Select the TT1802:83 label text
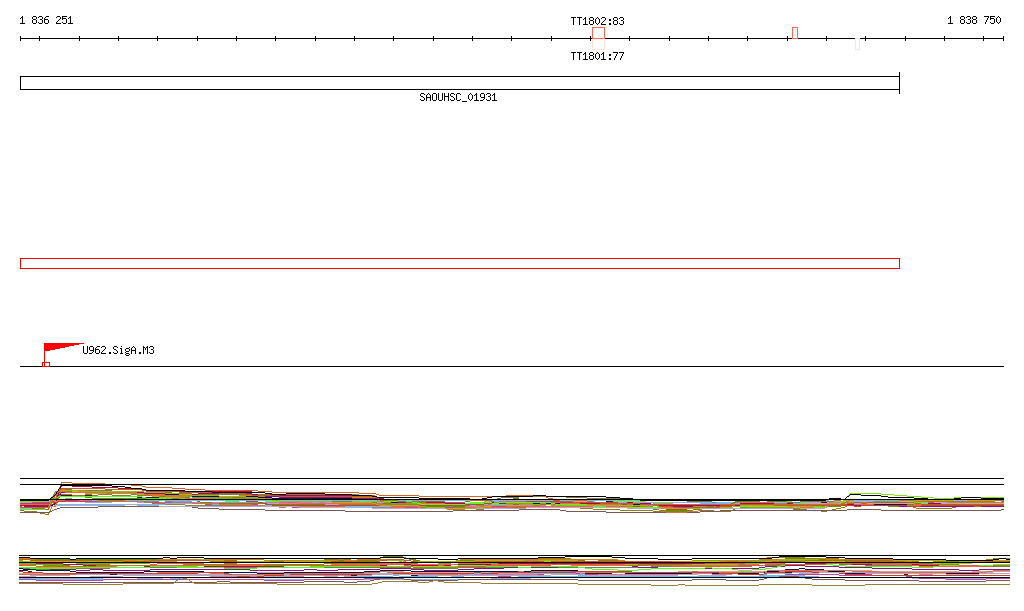Screen dimensions: 1024x611 pos(598,21)
